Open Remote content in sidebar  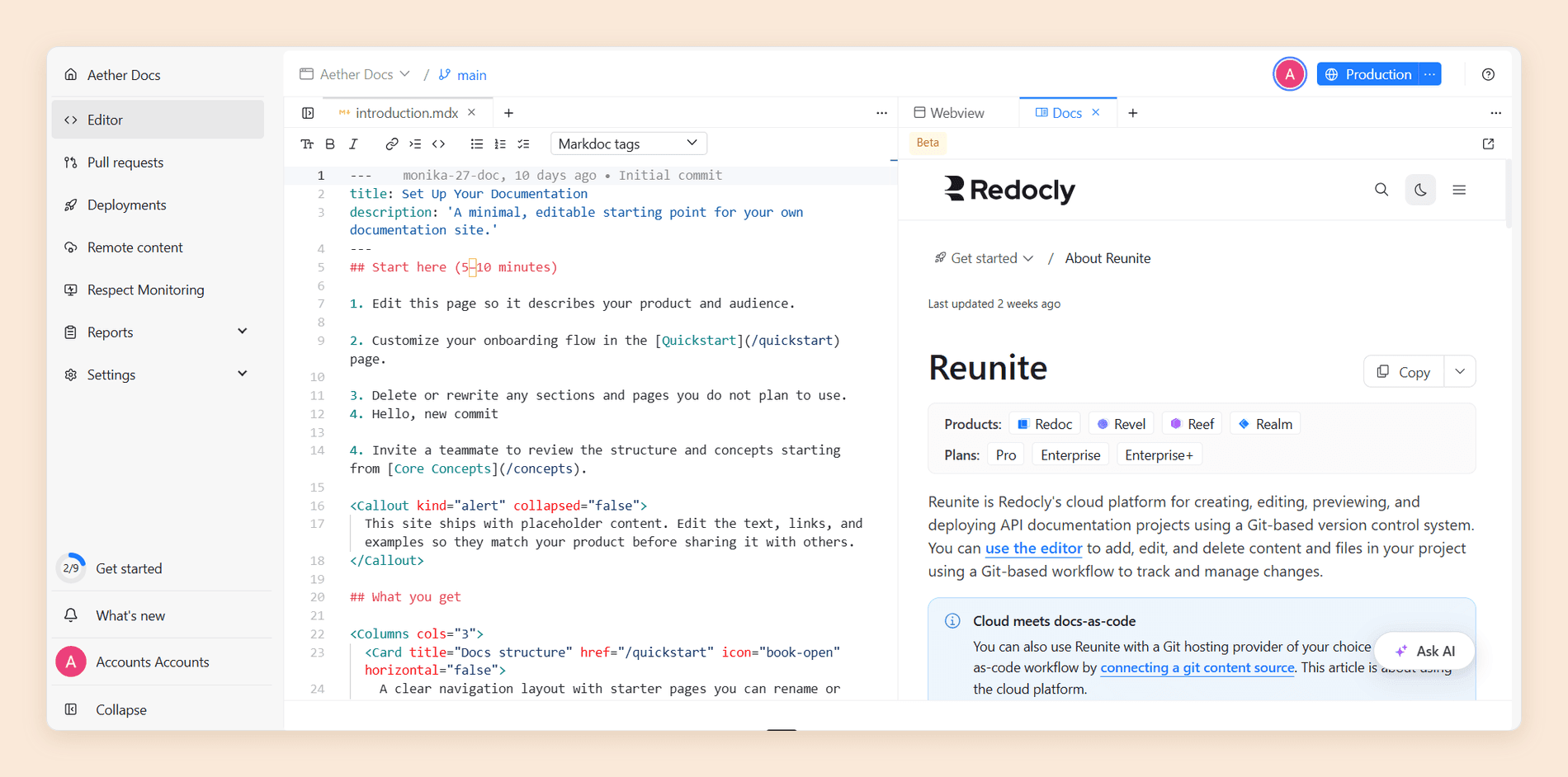pyautogui.click(x=158, y=247)
